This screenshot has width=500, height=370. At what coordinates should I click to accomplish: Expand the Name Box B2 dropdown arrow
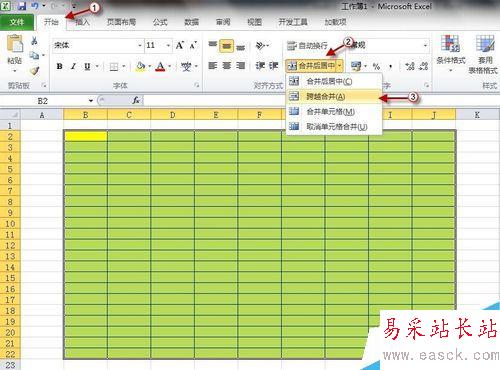(91, 101)
